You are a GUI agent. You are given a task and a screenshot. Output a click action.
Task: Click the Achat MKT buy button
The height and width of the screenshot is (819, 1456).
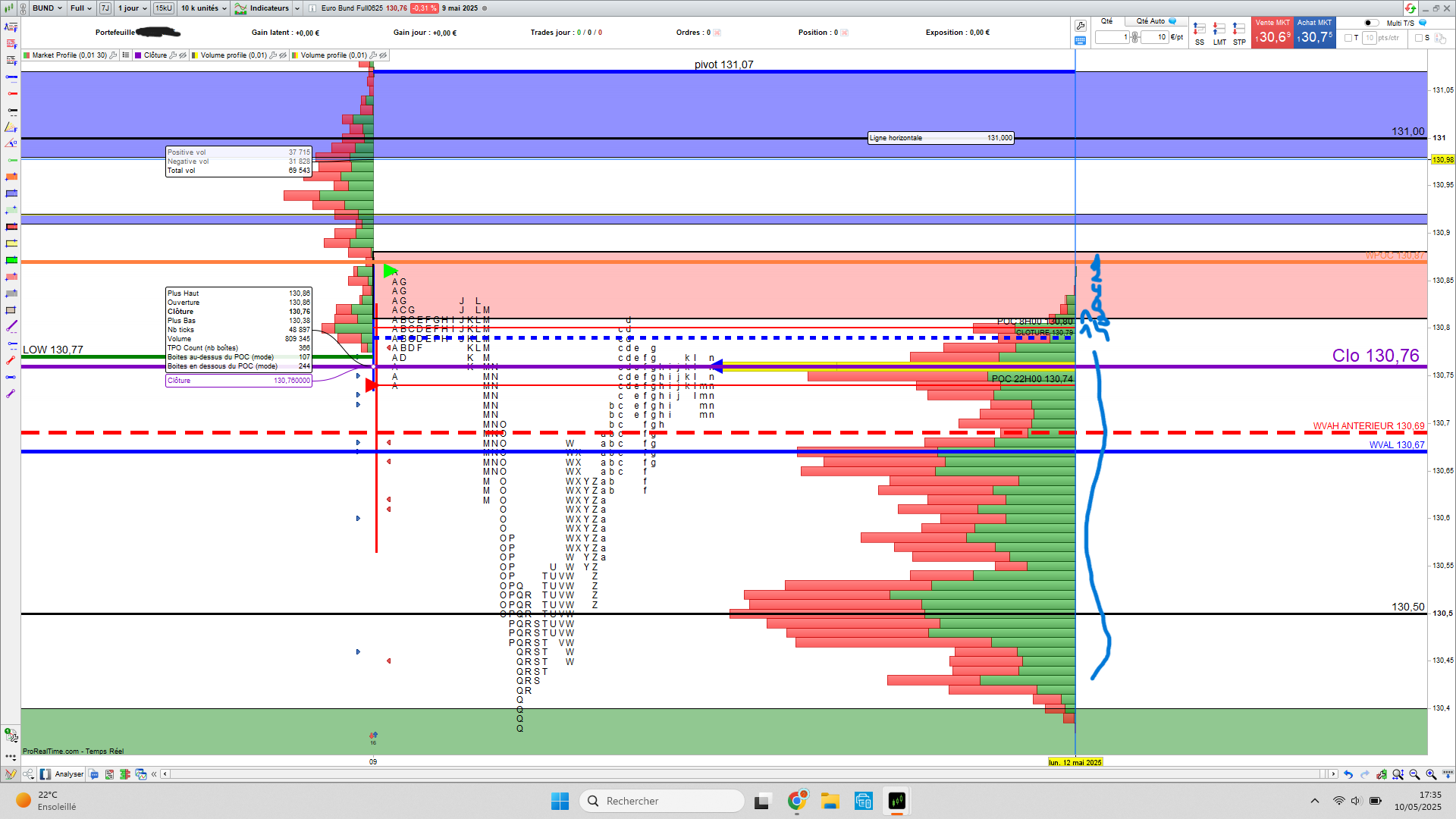[1314, 33]
